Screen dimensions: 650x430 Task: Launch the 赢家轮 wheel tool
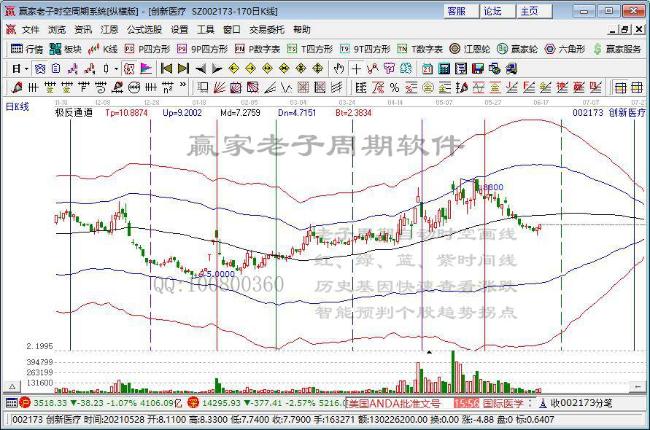pyautogui.click(x=517, y=49)
